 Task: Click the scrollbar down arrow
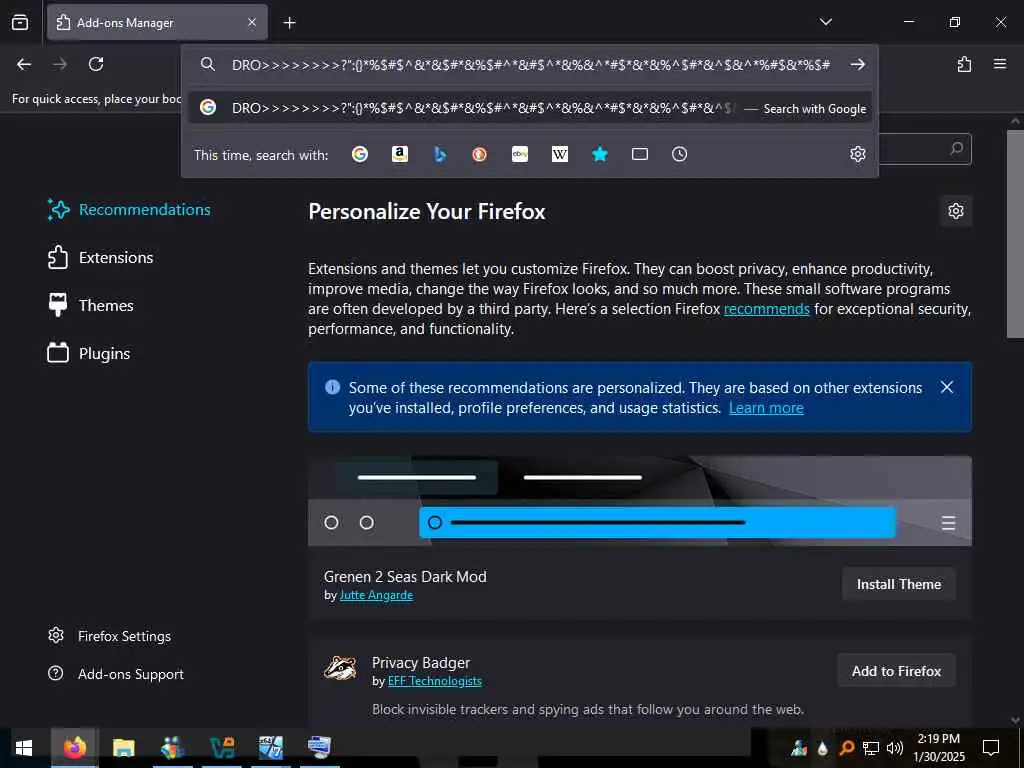pyautogui.click(x=1015, y=720)
